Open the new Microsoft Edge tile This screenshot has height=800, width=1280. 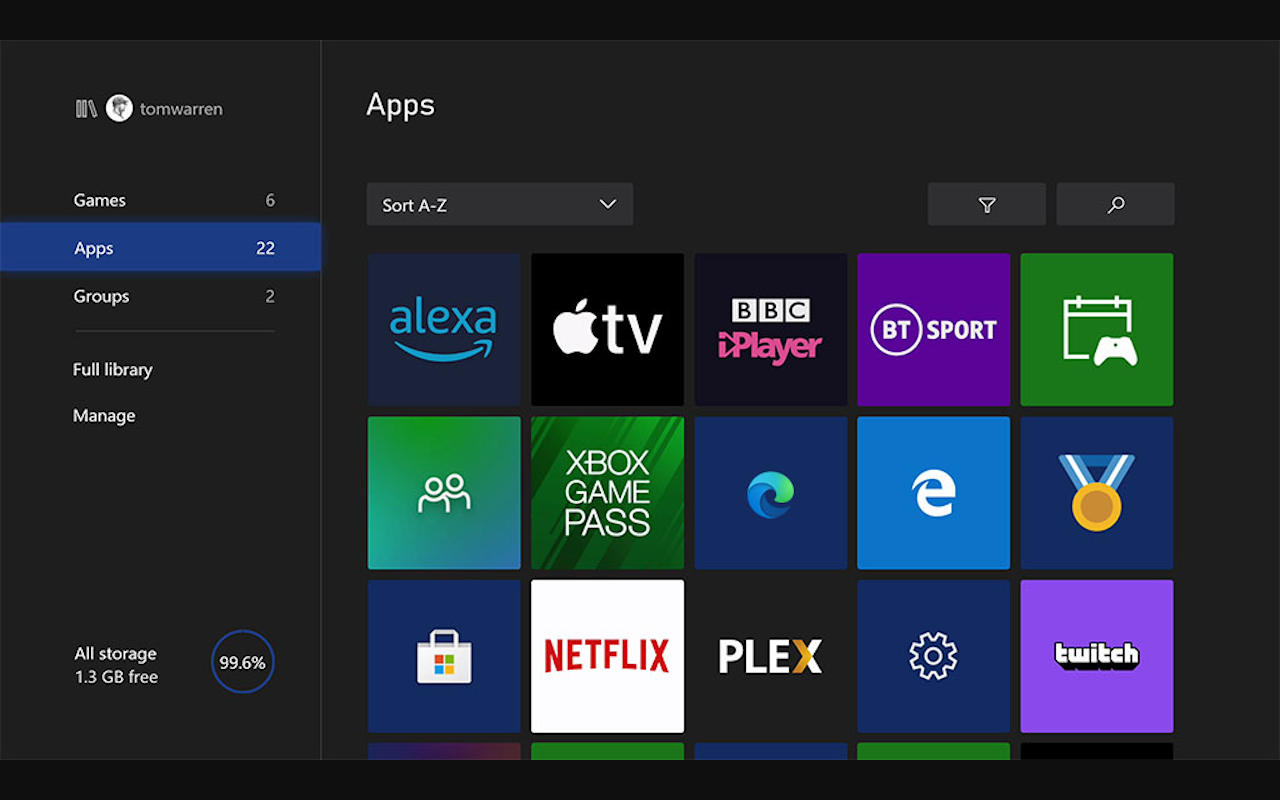770,493
